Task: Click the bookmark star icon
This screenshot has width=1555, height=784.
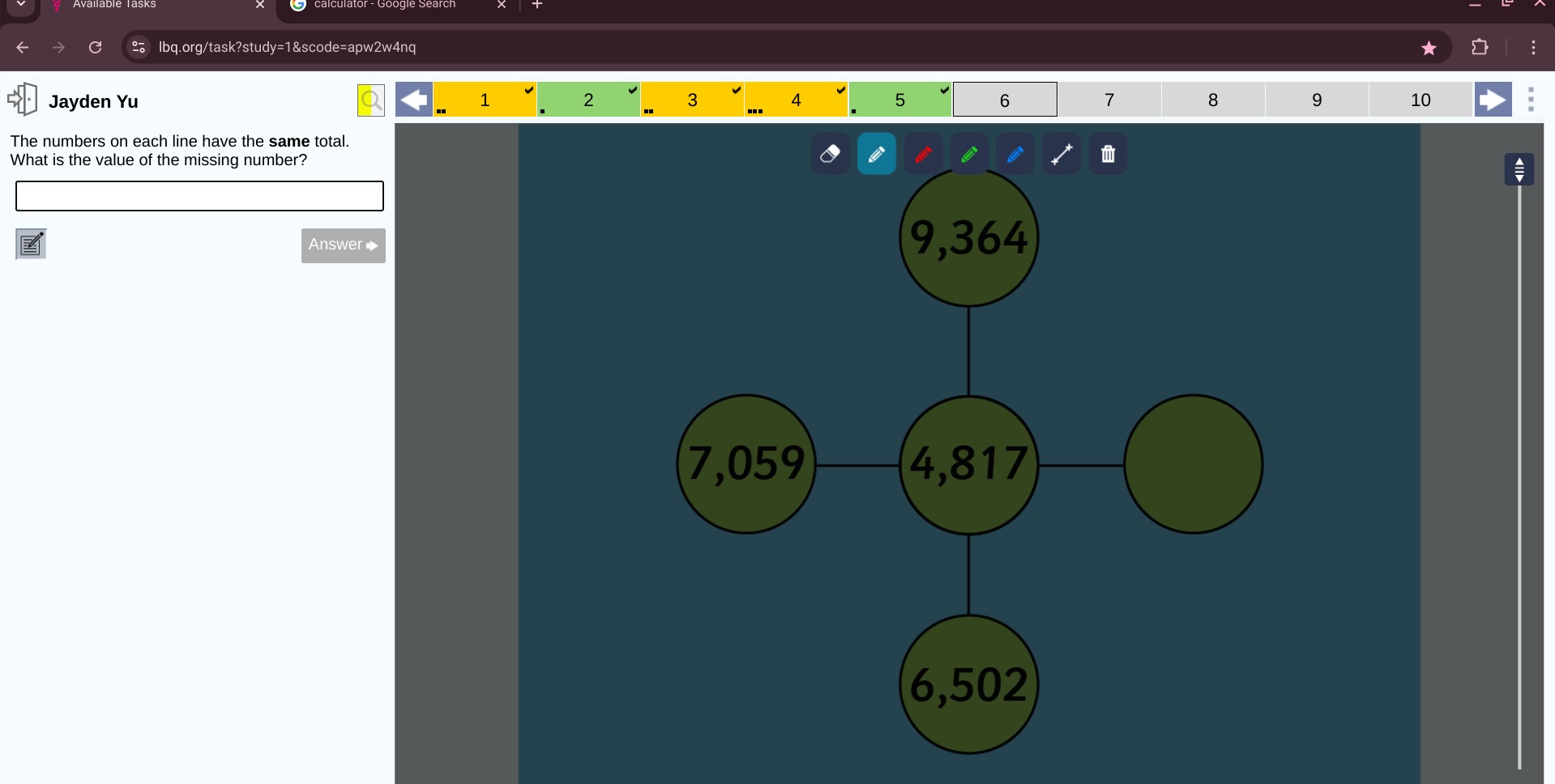Action: click(x=1429, y=48)
